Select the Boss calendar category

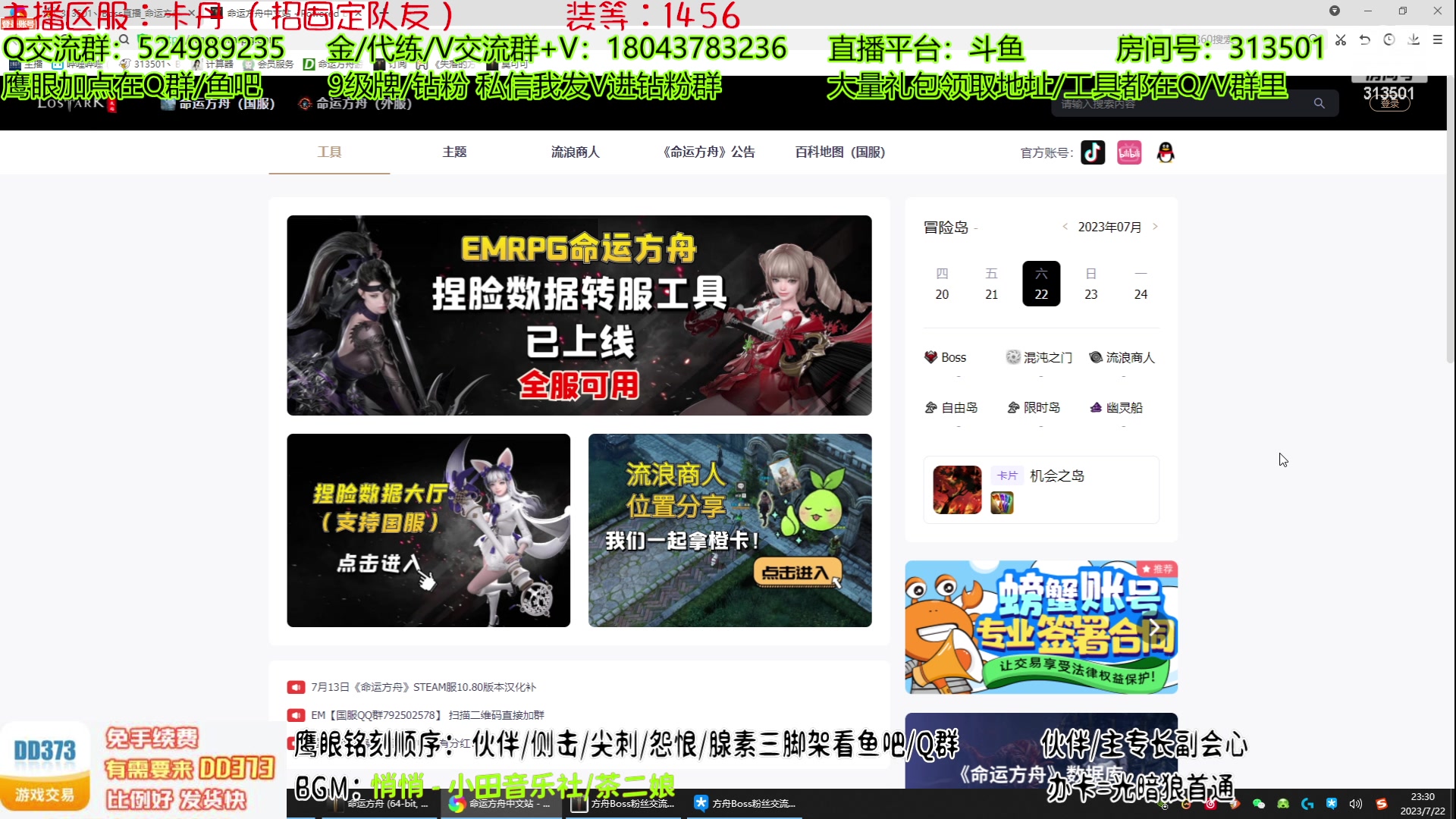945,357
